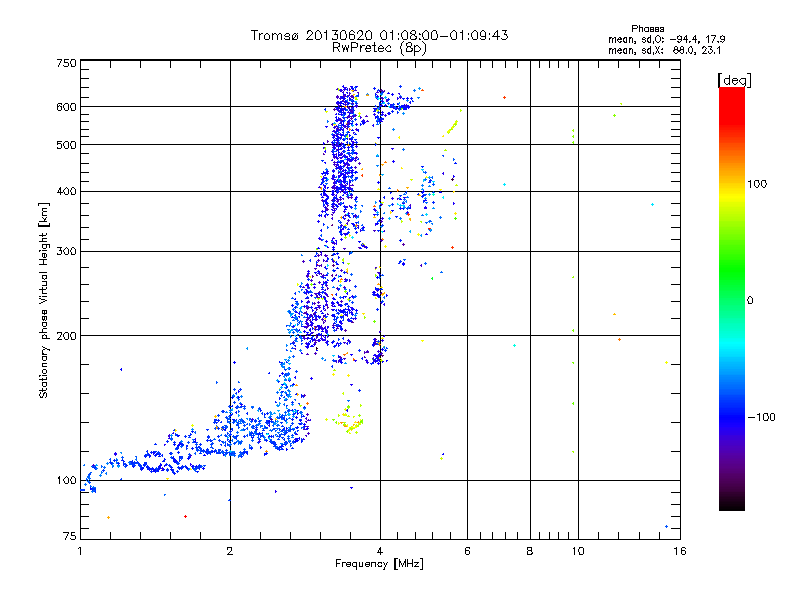Click the yellow-green diagonal trace near 550 km
The height and width of the screenshot is (600, 800).
click(452, 127)
